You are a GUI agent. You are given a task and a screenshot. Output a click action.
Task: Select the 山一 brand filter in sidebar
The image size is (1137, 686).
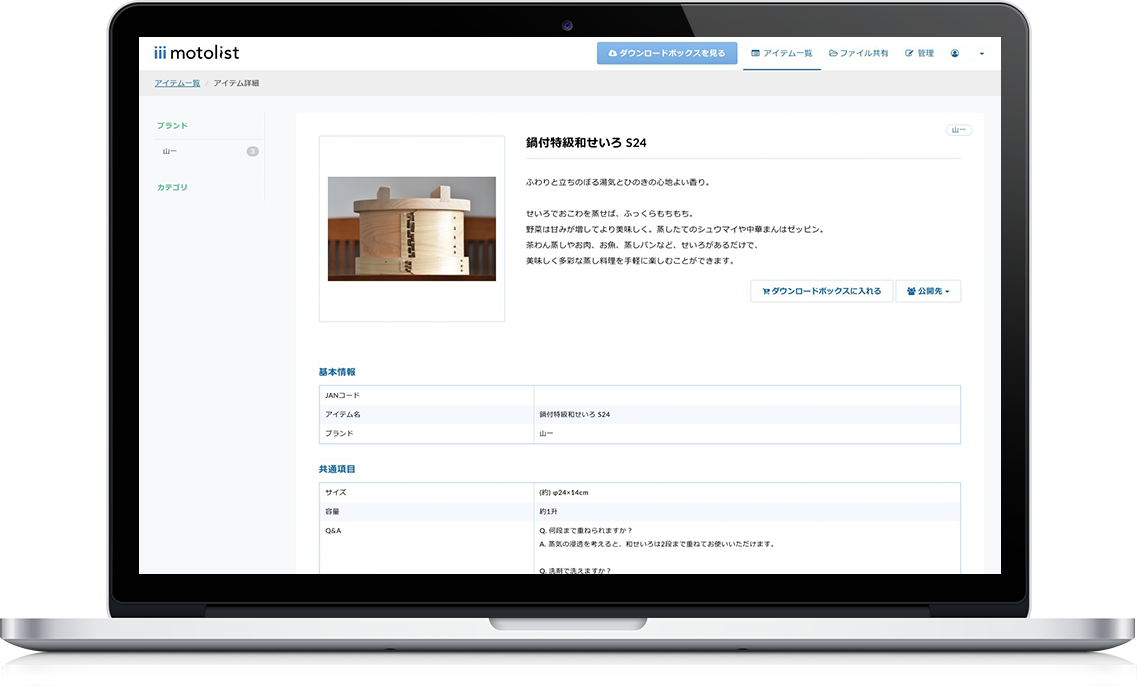click(x=170, y=152)
